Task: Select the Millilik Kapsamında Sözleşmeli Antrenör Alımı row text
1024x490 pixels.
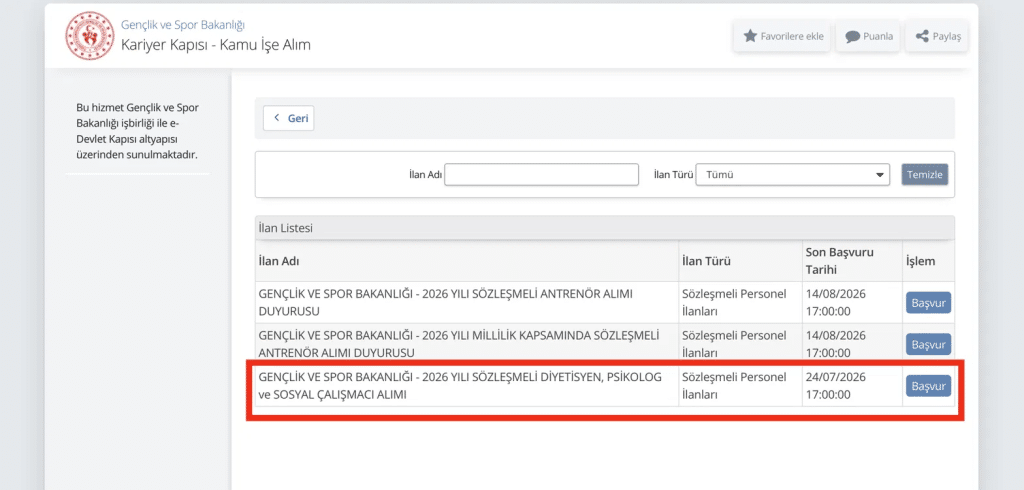Action: pyautogui.click(x=459, y=344)
